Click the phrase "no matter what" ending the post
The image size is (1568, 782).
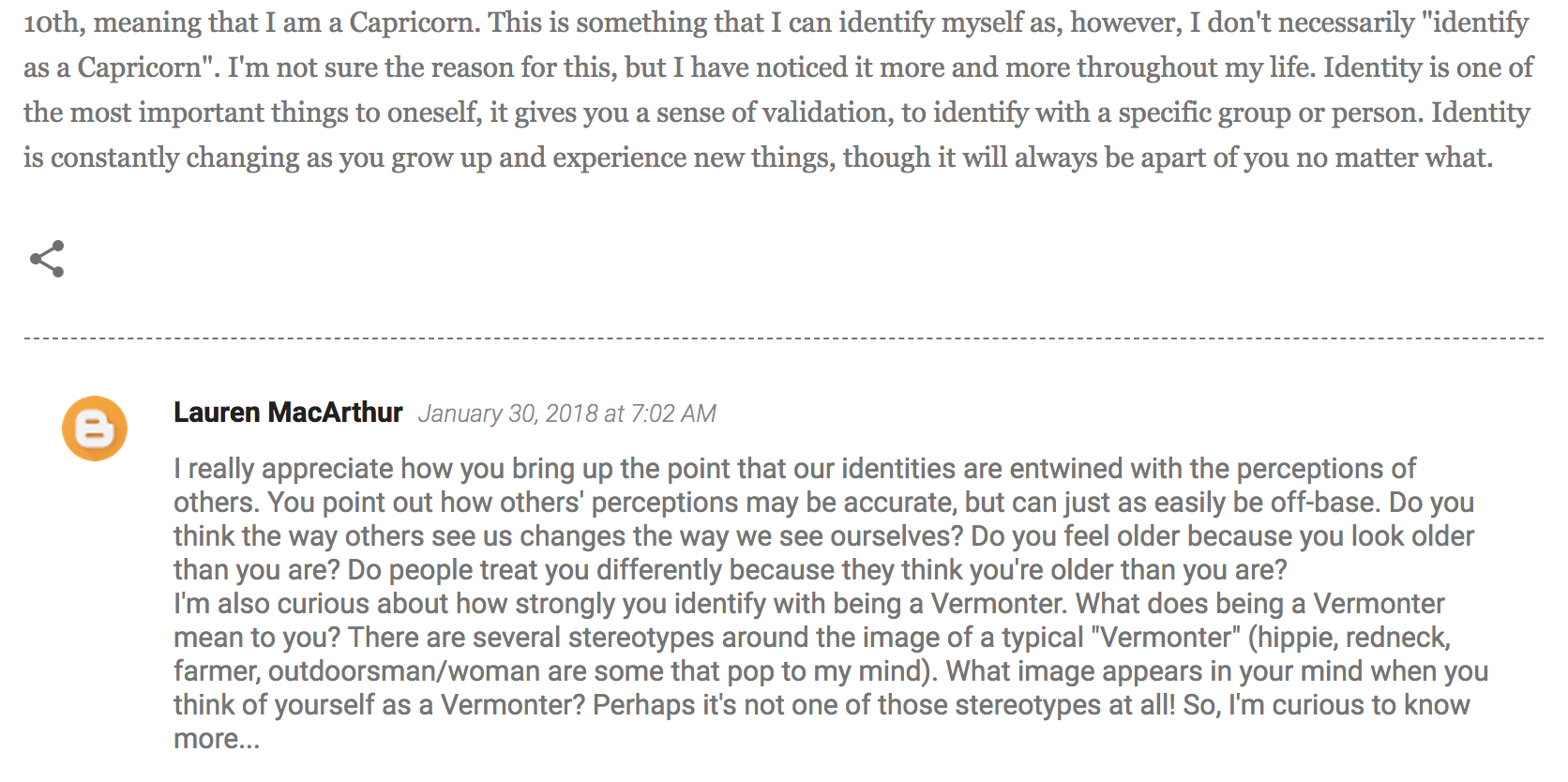[1394, 158]
